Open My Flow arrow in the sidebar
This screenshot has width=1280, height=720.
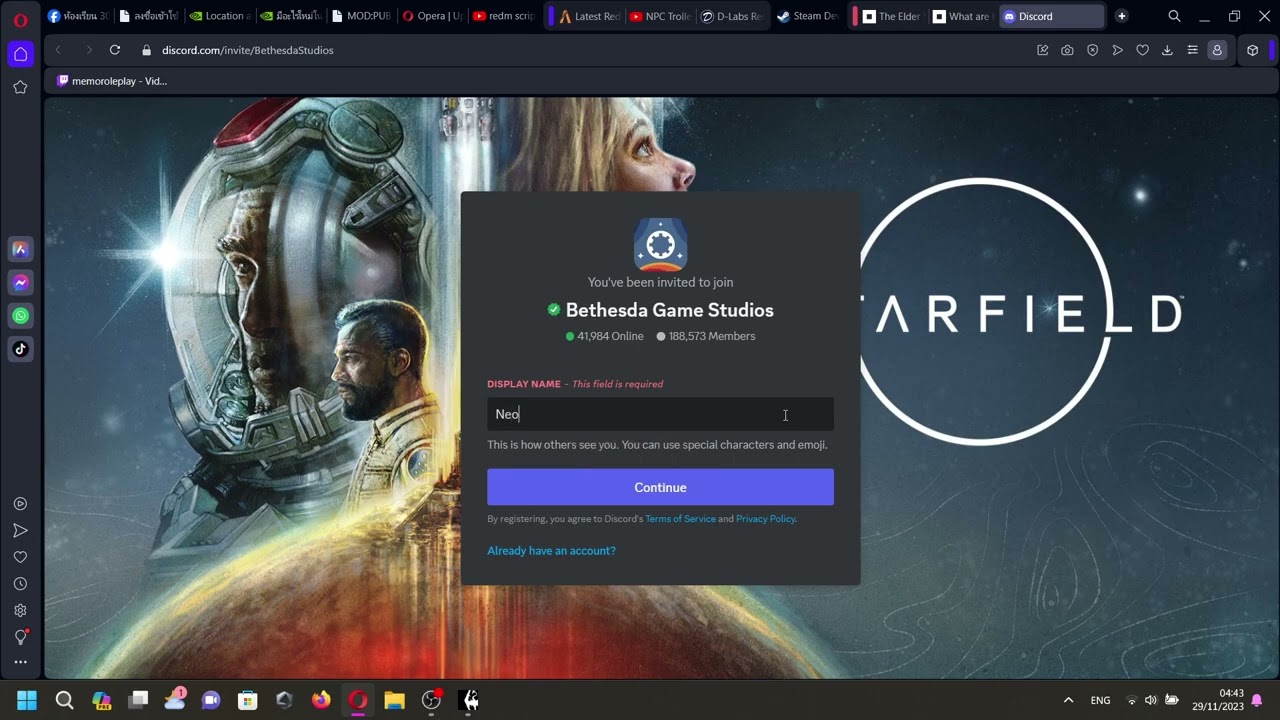point(20,530)
